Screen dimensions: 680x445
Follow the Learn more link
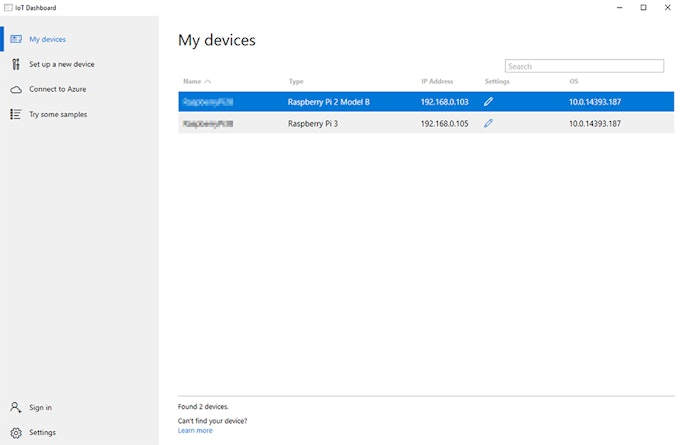click(195, 431)
